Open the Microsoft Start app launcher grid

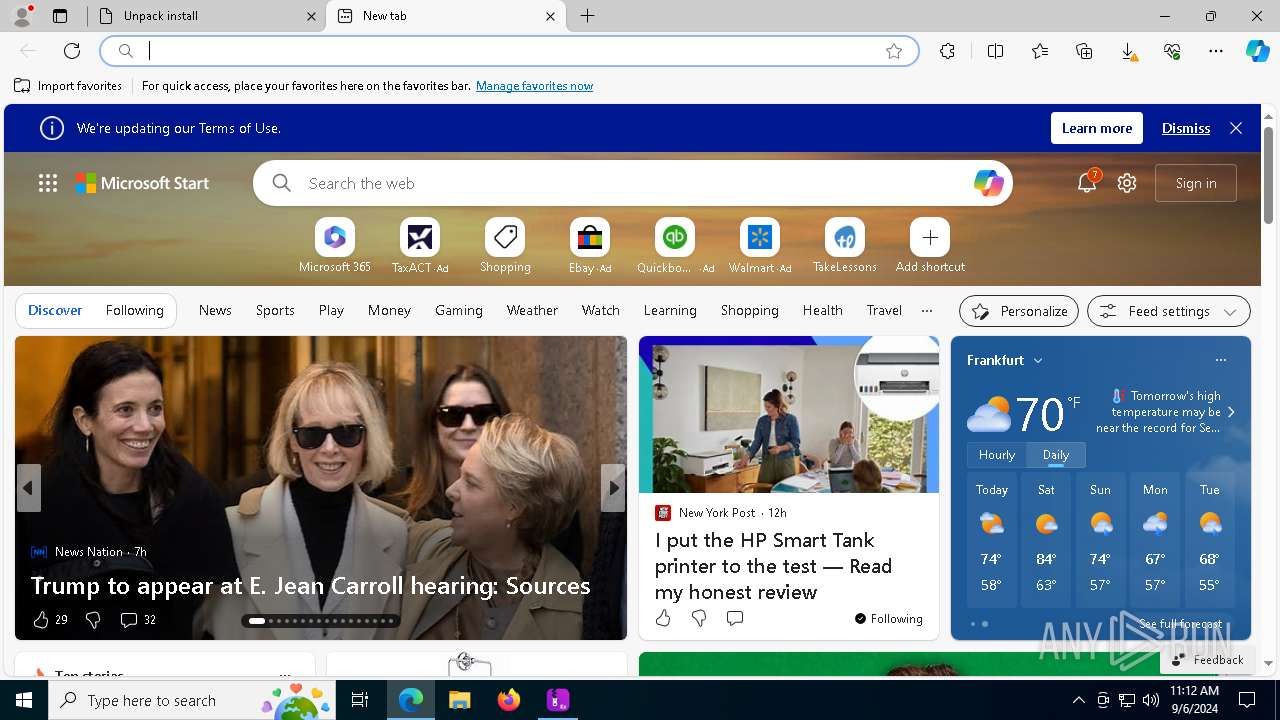point(48,183)
